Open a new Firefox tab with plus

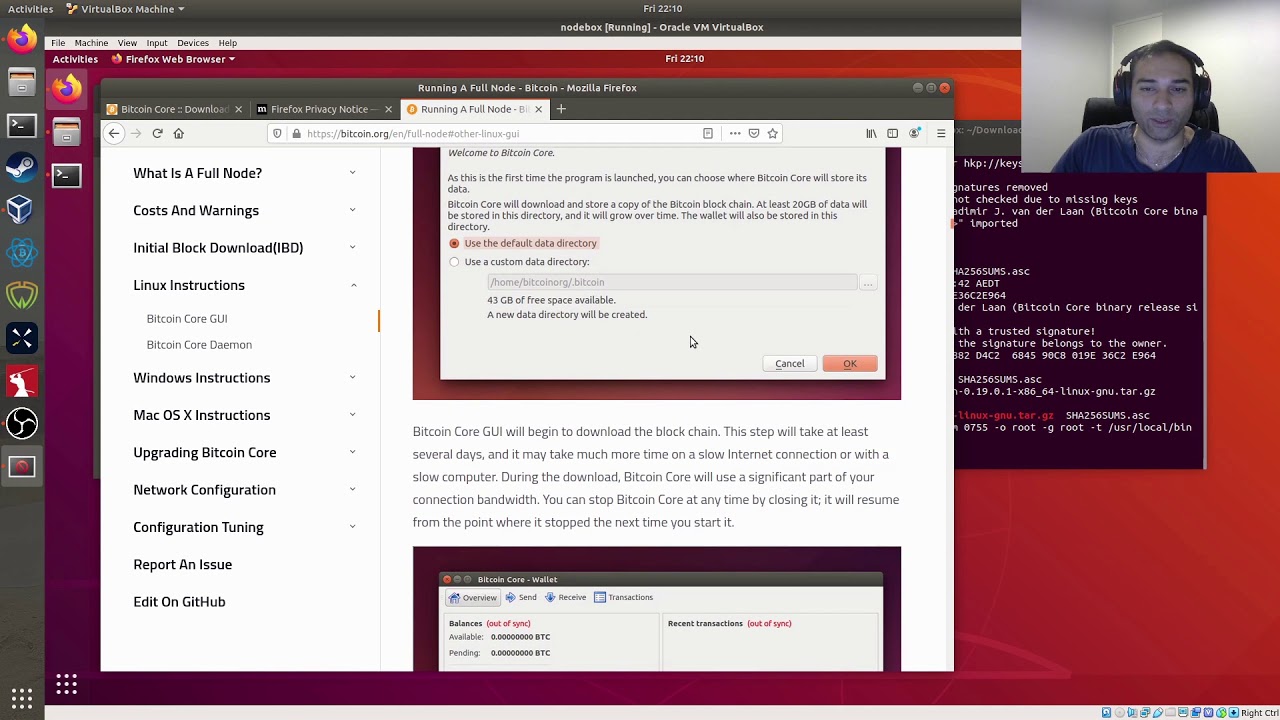561,109
